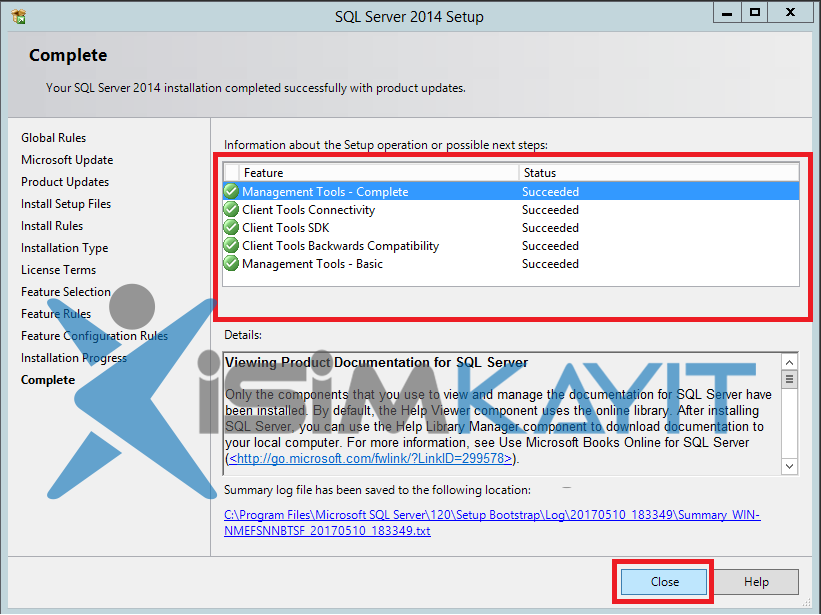Click green check beside Client Tools Backwards Compatibility
The image size is (821, 615).
231,245
